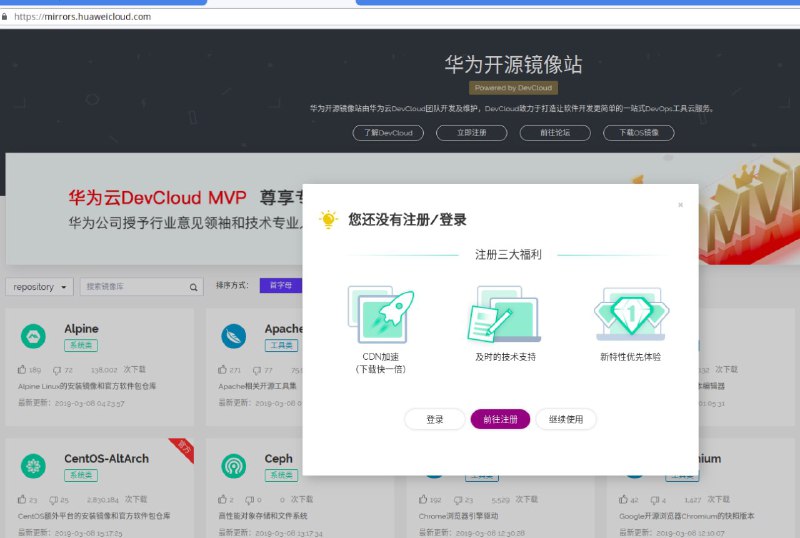
Task: Like the Chrome driver card thumbs-up icon
Action: click(x=423, y=499)
